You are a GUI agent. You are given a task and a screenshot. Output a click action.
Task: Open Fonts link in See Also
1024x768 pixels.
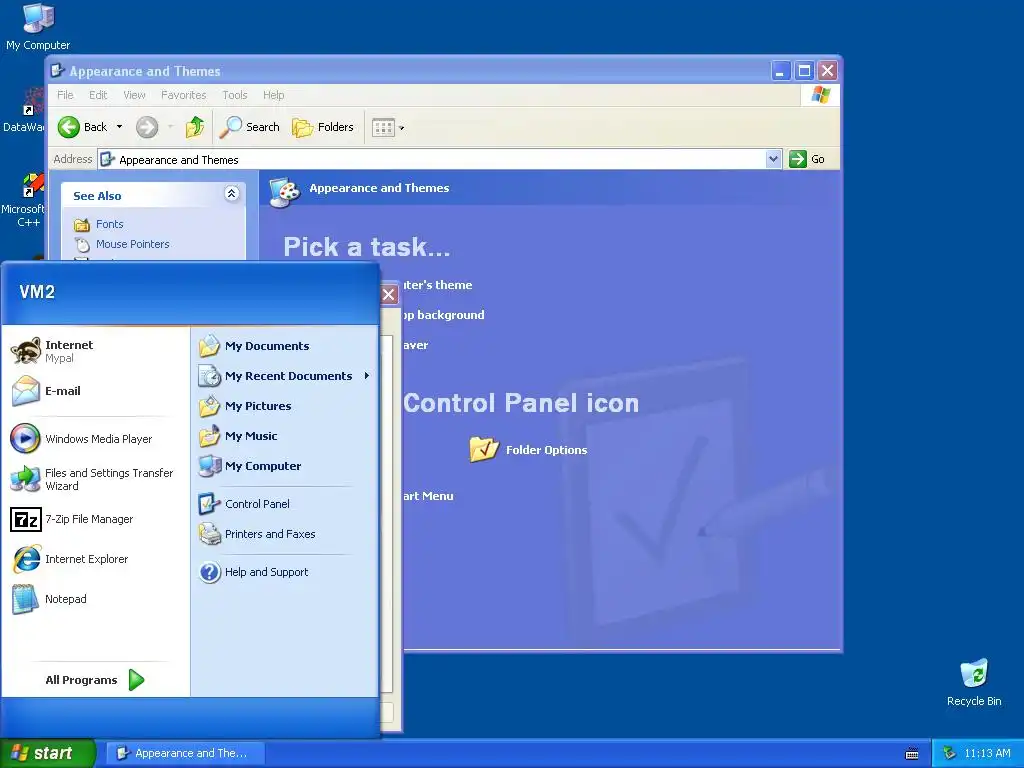110,224
